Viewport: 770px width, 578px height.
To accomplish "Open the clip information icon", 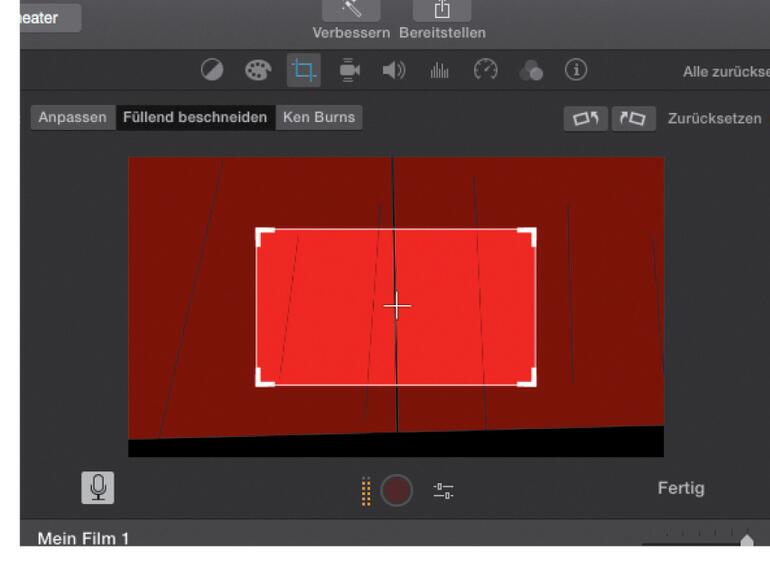I will (576, 70).
